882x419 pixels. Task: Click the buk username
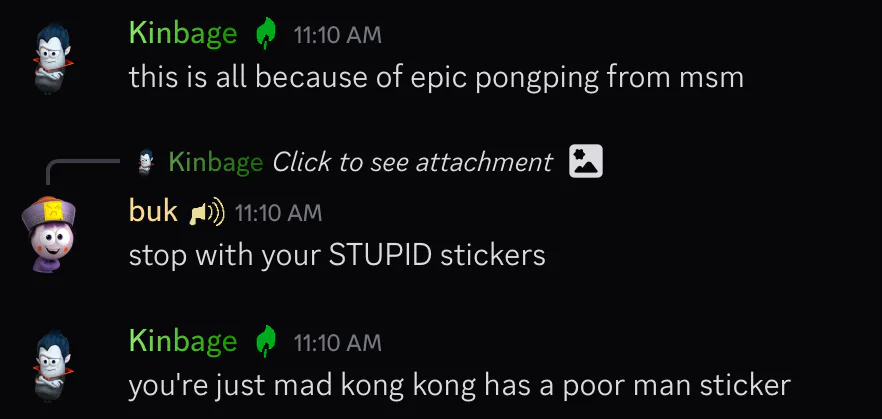[153, 212]
